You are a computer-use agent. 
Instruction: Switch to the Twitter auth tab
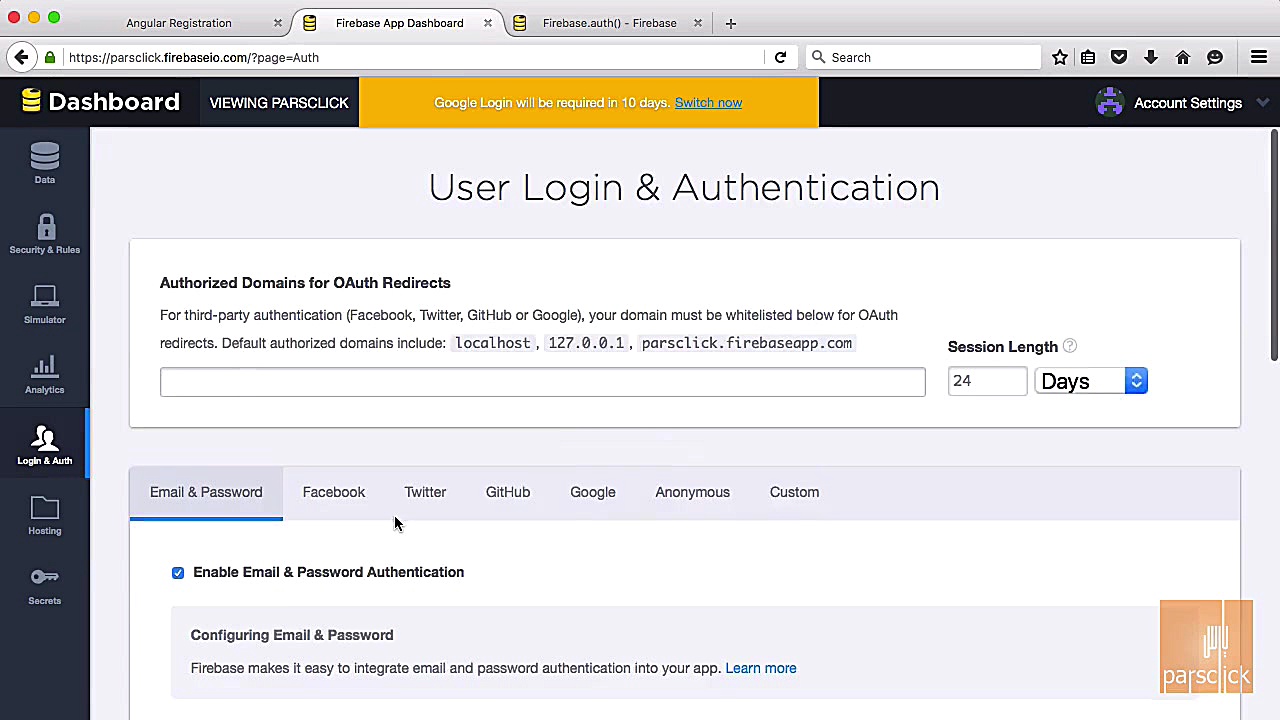[425, 492]
